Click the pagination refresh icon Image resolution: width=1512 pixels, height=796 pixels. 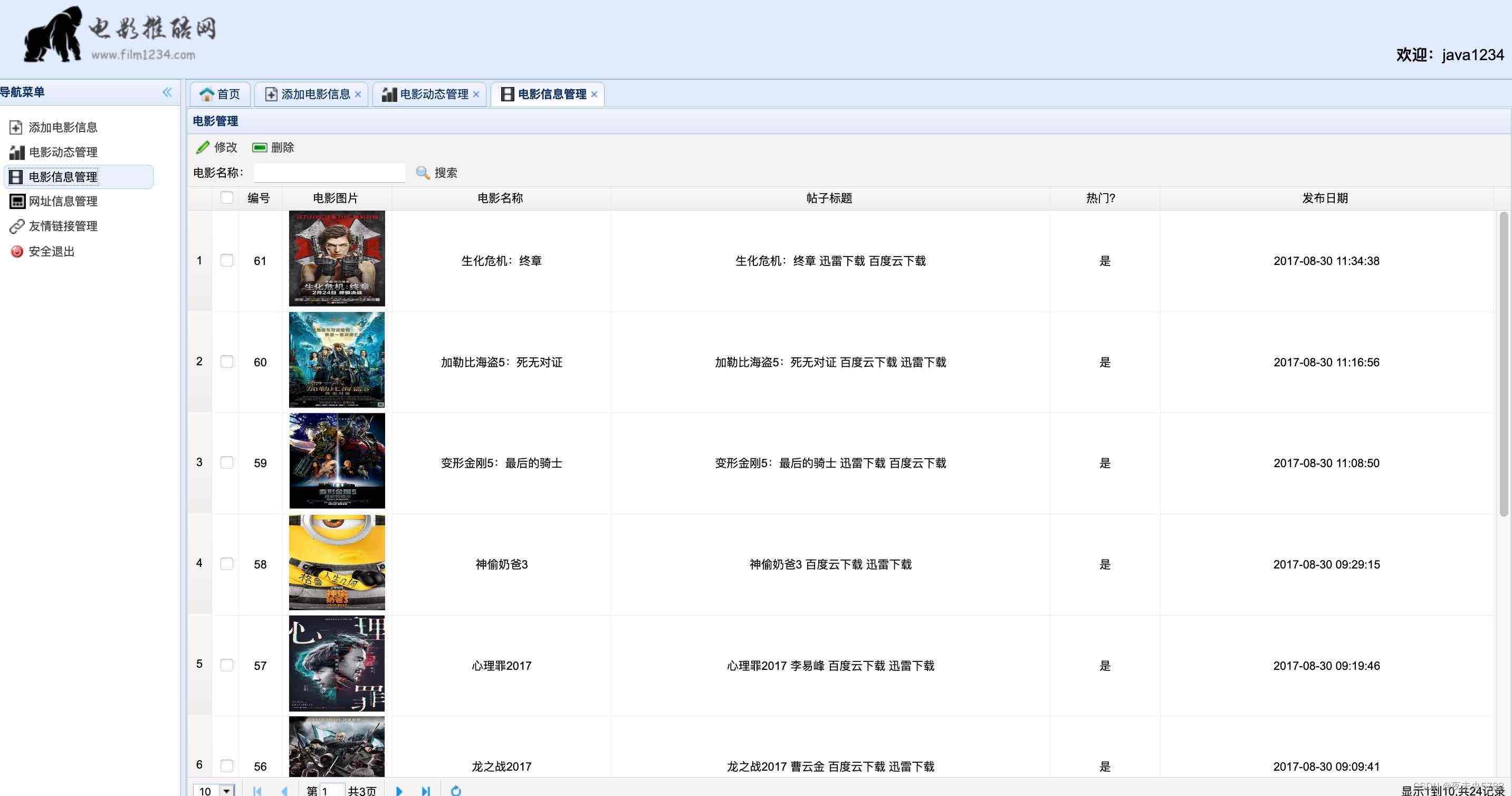pyautogui.click(x=456, y=791)
